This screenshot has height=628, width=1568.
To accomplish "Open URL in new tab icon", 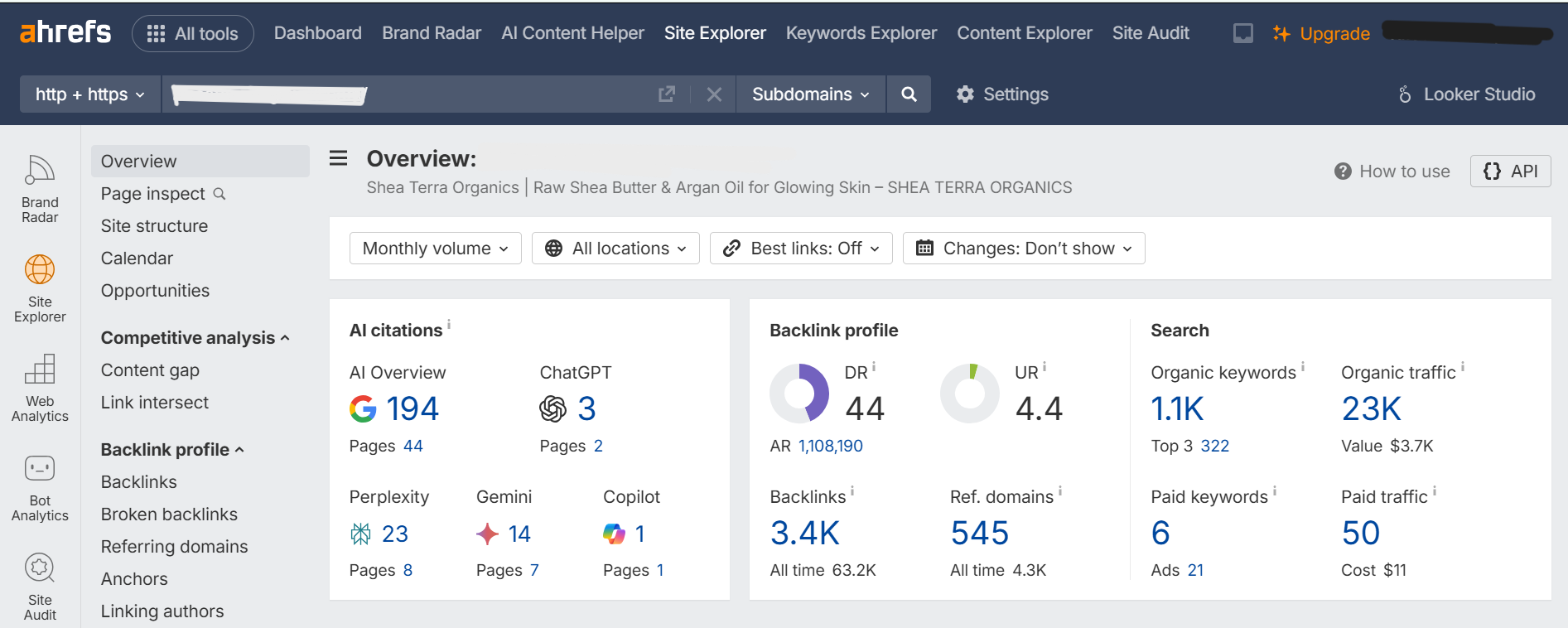I will (667, 94).
